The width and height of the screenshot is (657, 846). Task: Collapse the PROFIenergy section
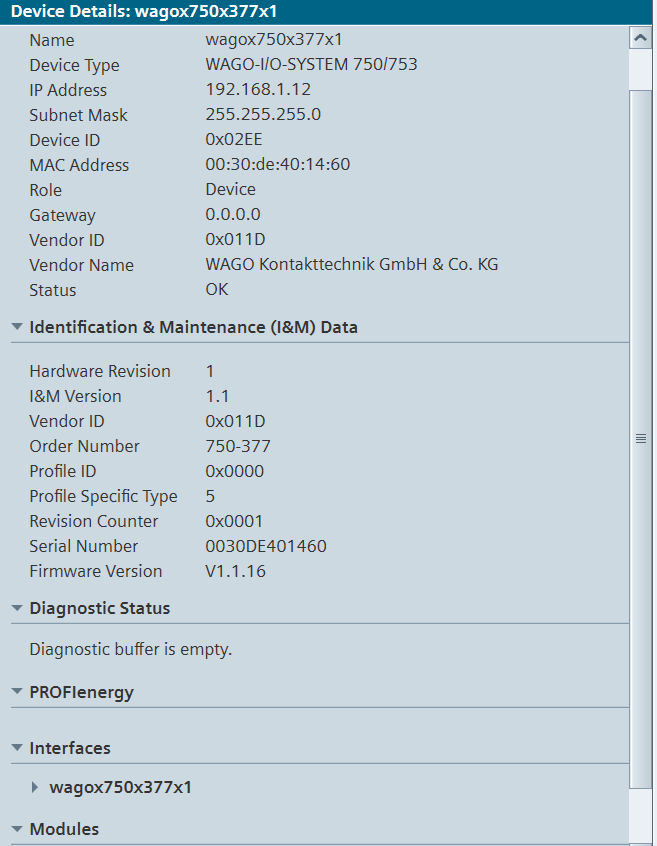tap(17, 692)
